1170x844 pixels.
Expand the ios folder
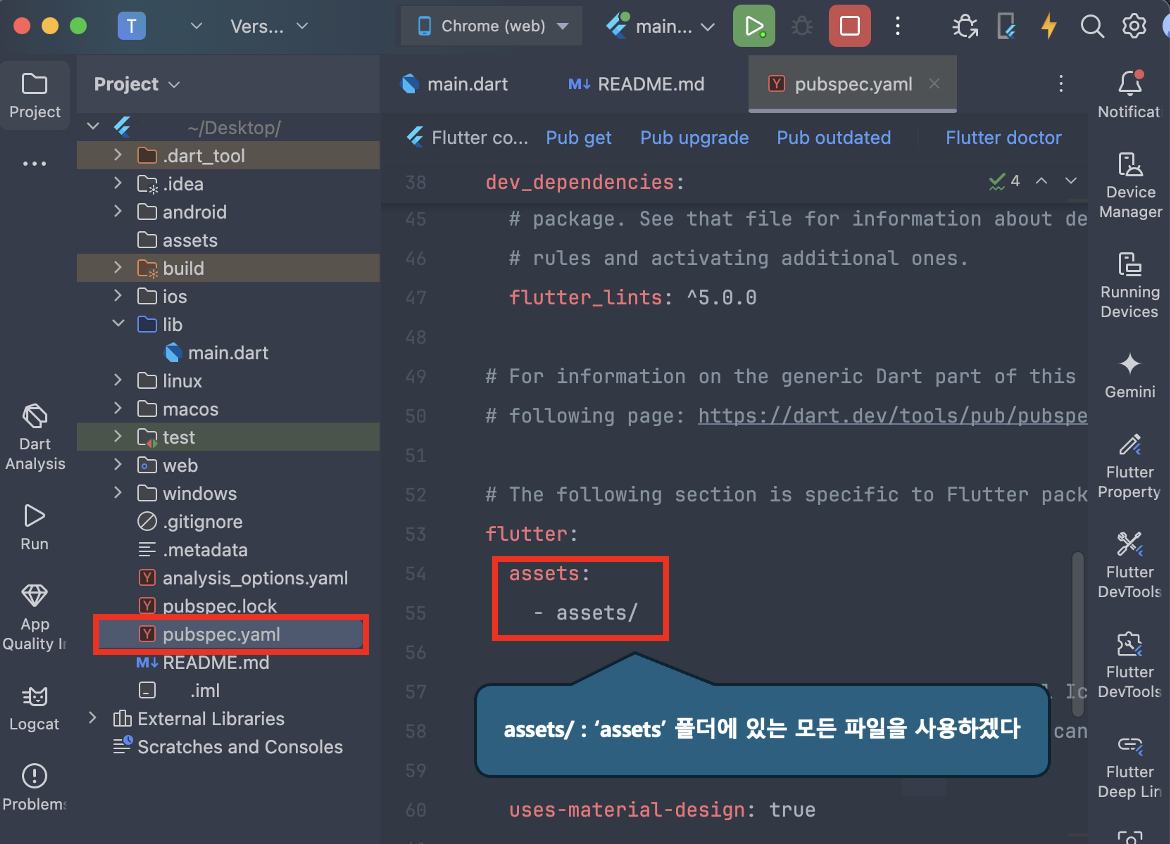click(117, 296)
